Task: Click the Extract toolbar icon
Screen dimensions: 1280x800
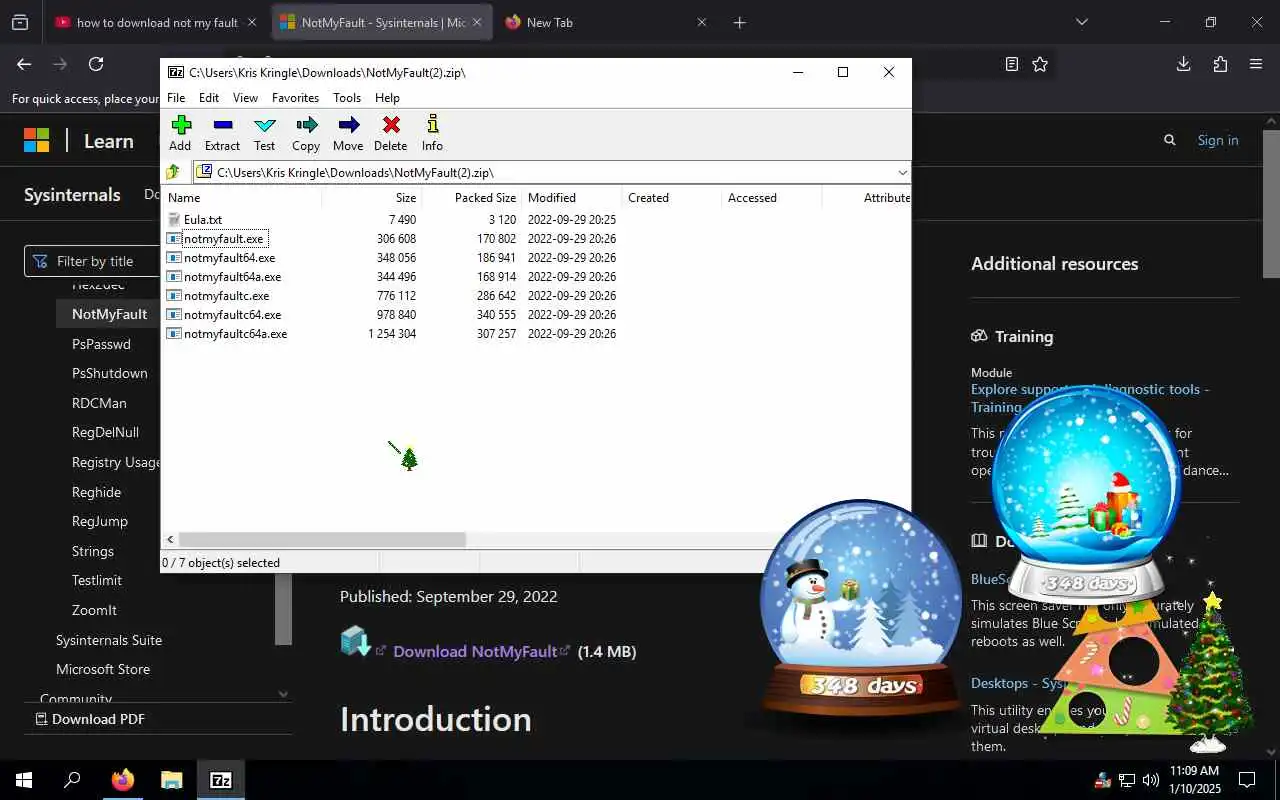Action: tap(222, 133)
